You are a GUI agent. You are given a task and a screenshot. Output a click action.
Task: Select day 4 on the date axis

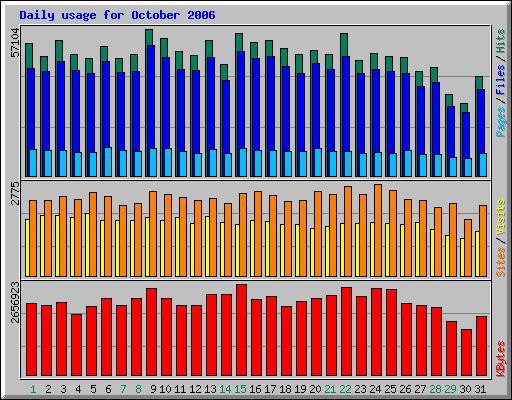(x=78, y=389)
